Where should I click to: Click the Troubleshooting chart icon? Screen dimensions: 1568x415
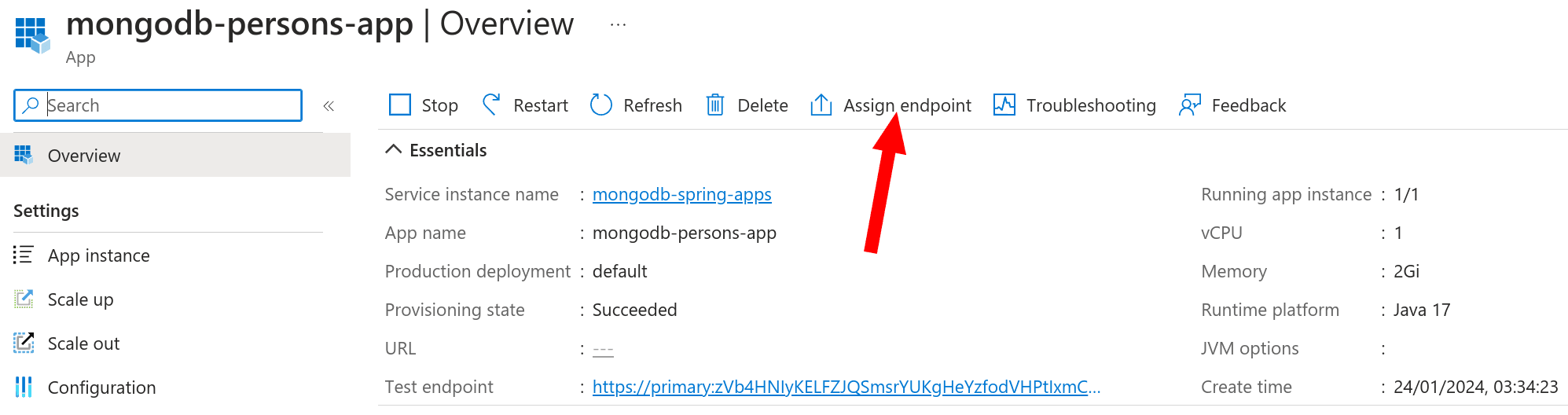tap(1004, 105)
